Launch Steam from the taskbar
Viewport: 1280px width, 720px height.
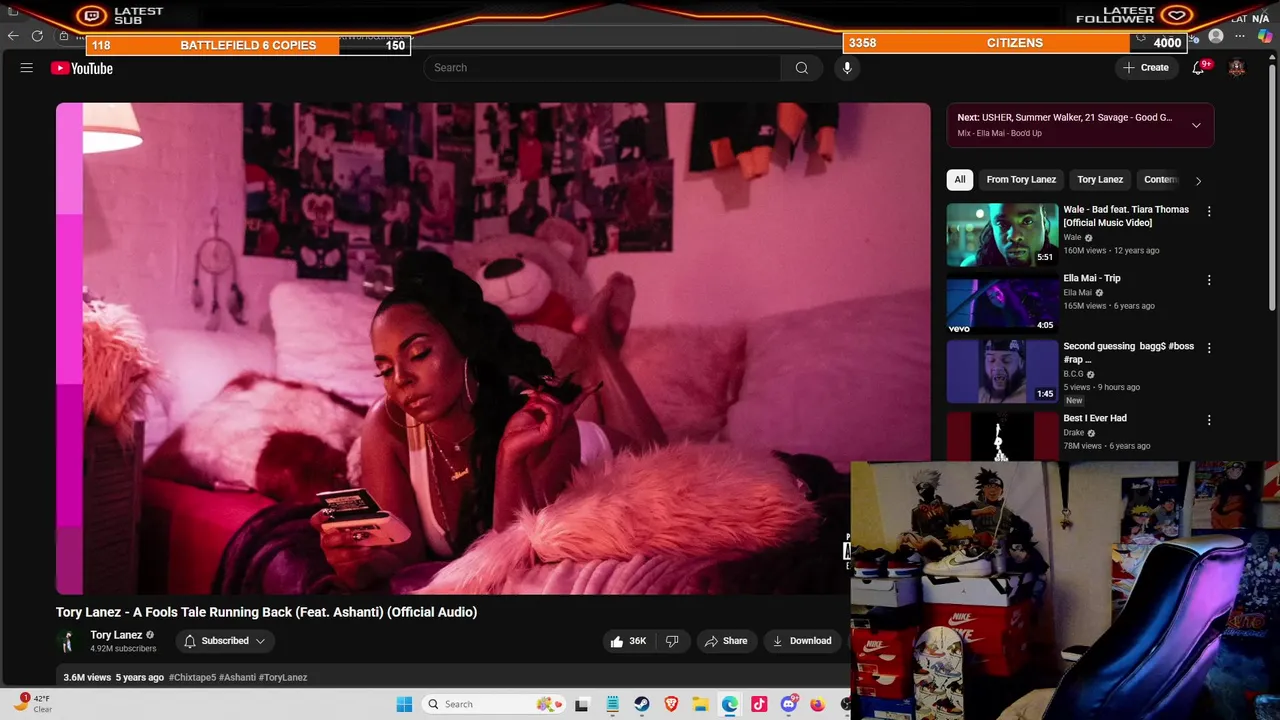642,704
